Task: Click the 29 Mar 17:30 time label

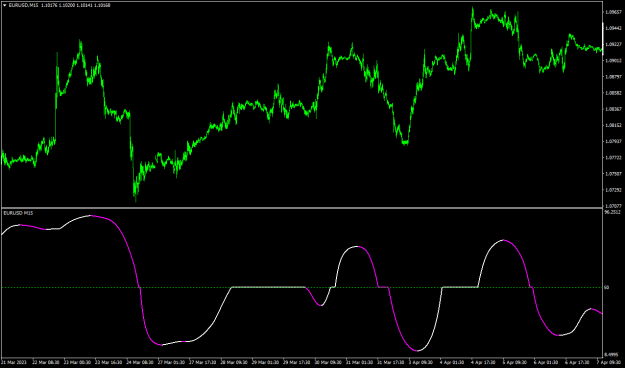Action: pos(297,363)
